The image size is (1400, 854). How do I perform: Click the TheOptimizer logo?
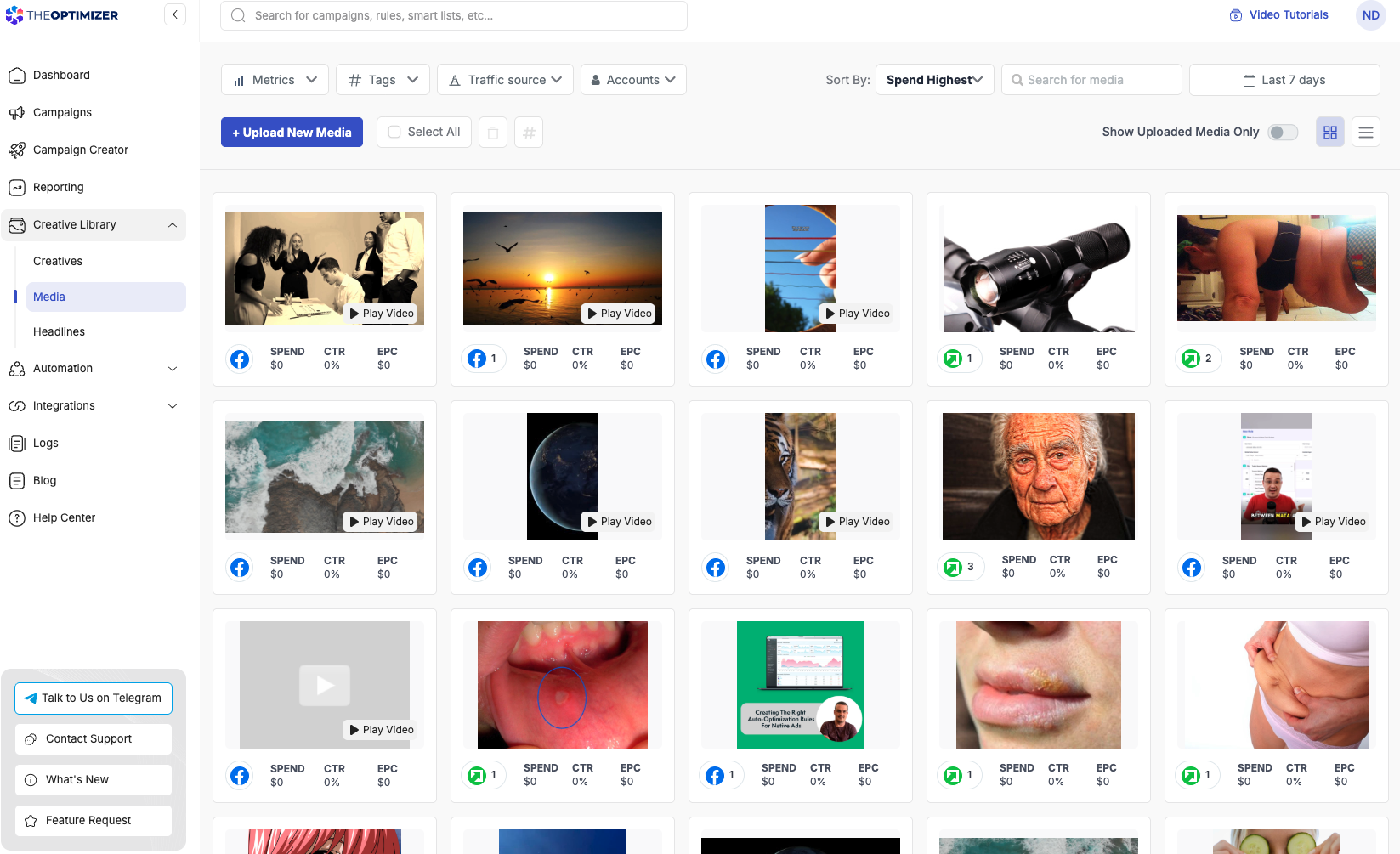click(62, 15)
